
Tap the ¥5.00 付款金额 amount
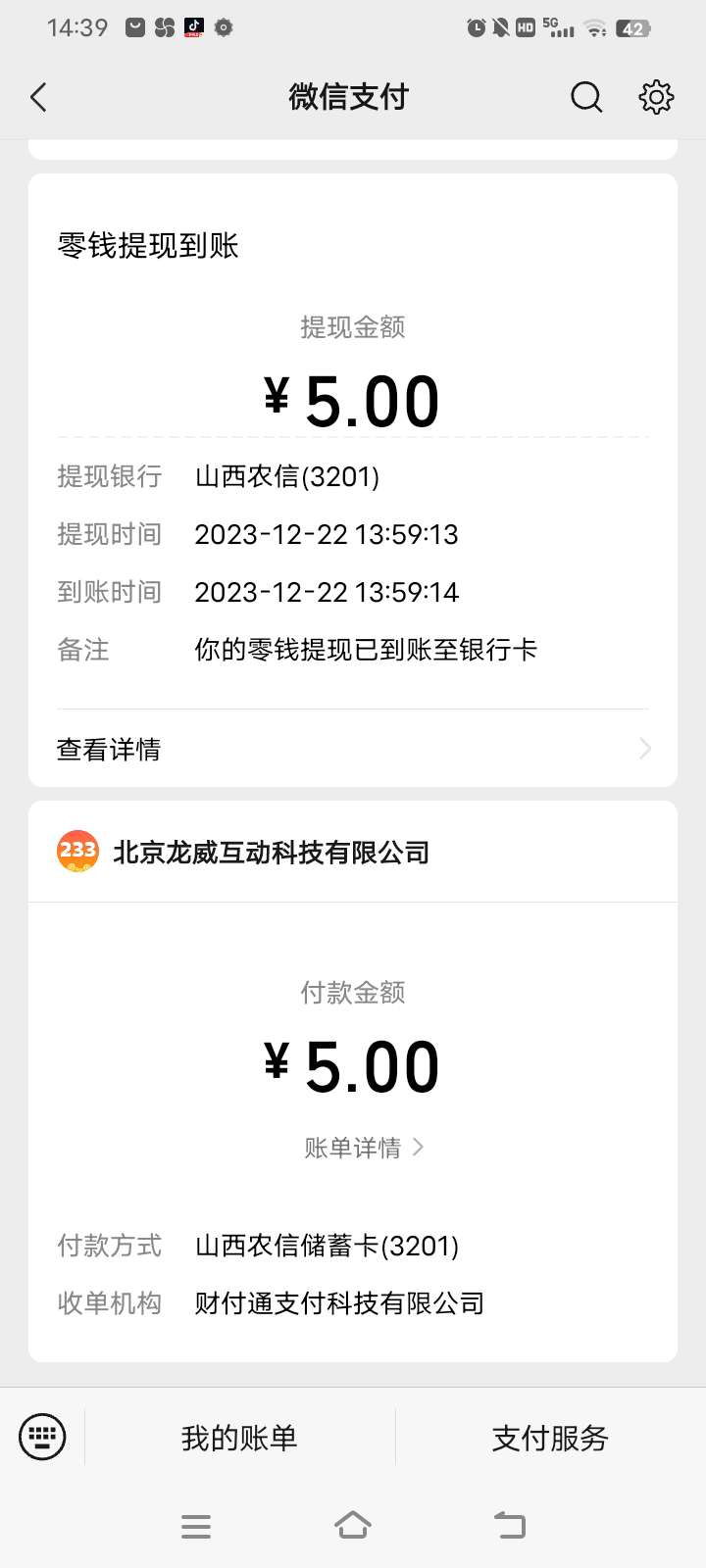click(x=353, y=1067)
